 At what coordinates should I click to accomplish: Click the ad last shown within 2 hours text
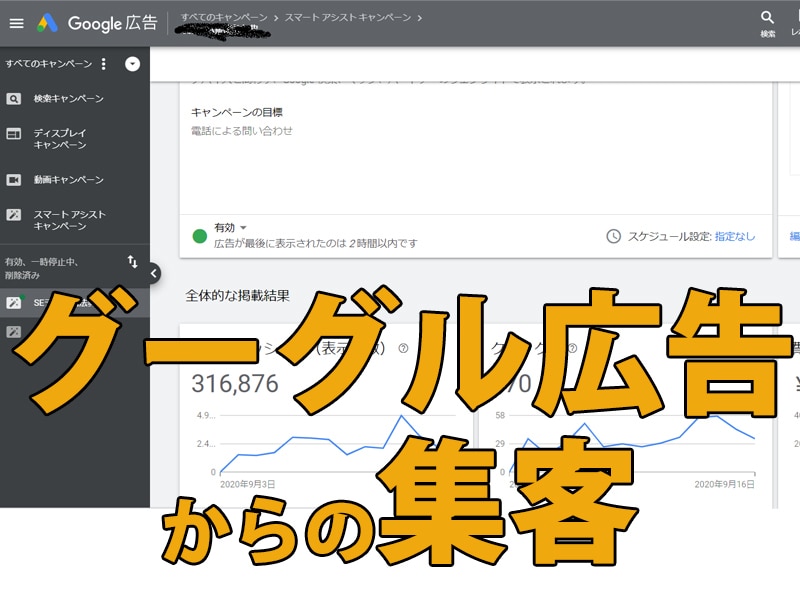pyautogui.click(x=316, y=243)
